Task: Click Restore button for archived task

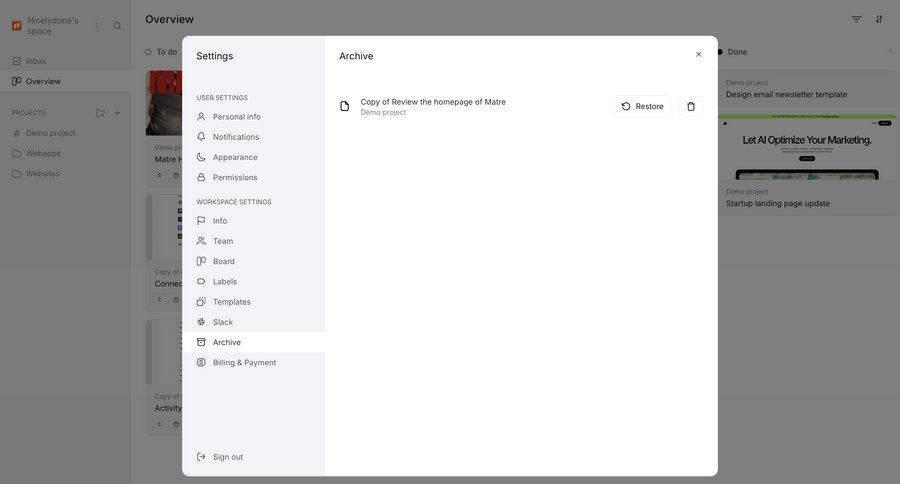Action: [x=642, y=106]
